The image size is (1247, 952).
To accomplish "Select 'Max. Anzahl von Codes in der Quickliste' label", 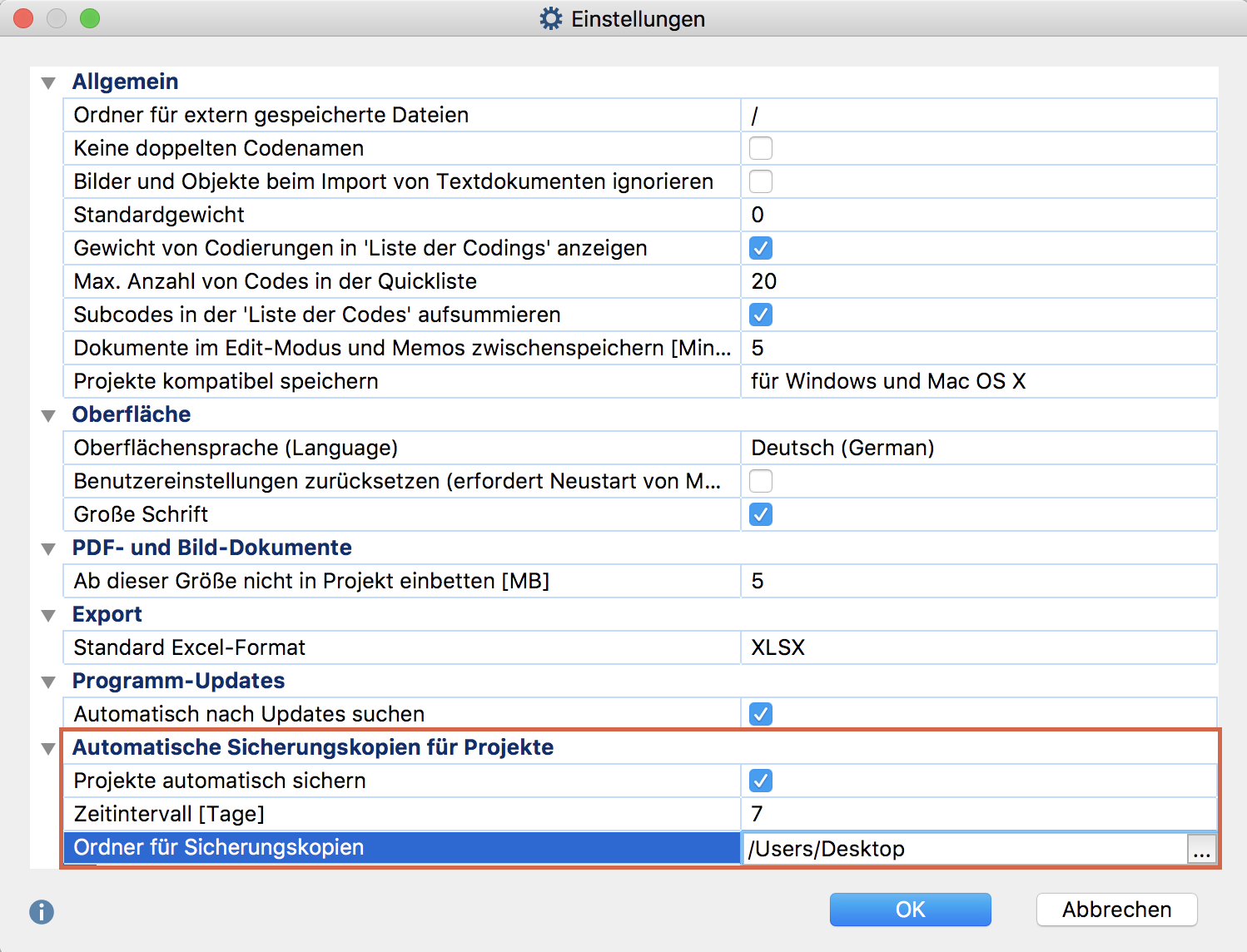I will pos(276,281).
